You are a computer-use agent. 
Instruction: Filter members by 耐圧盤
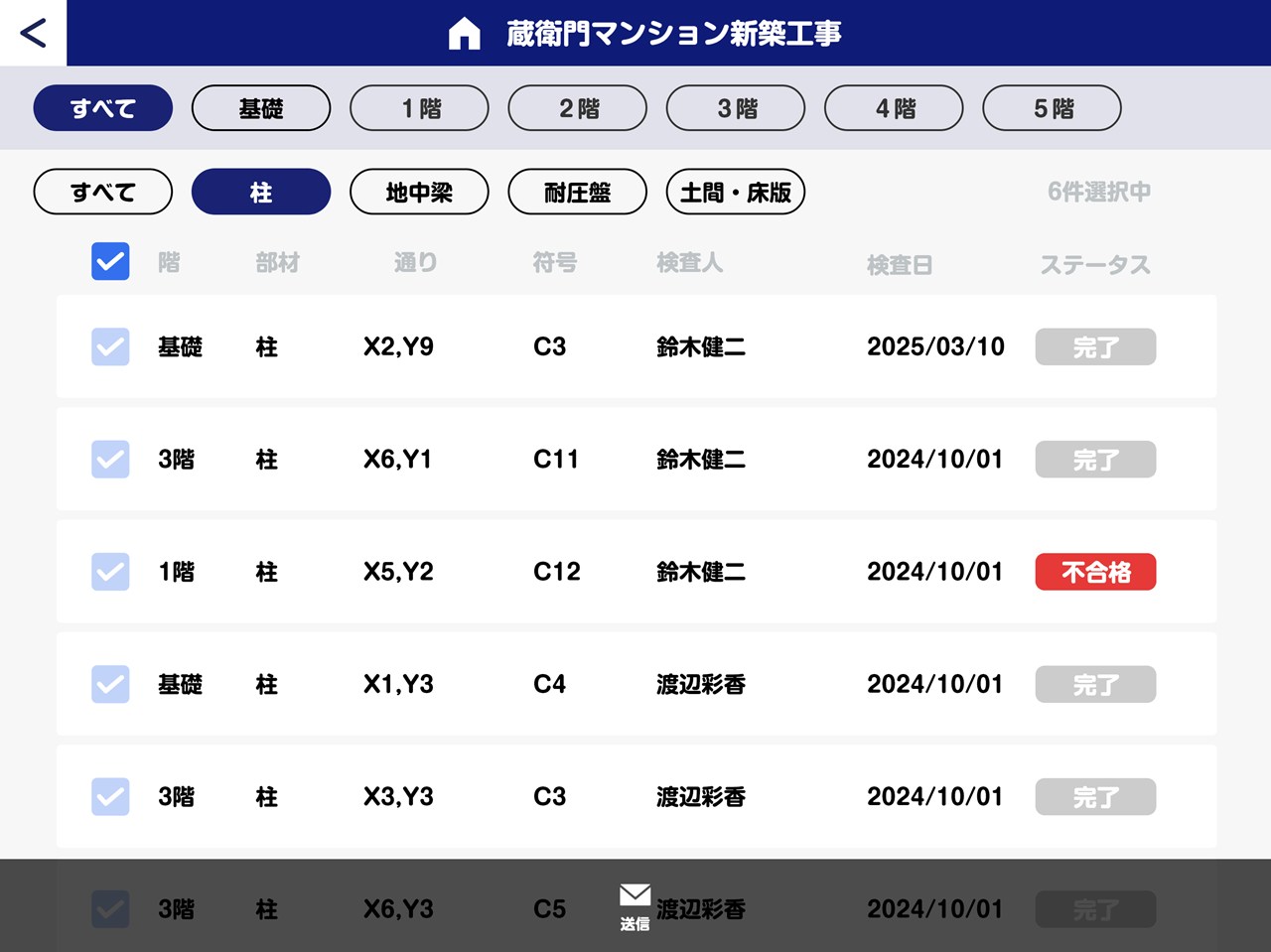[577, 192]
